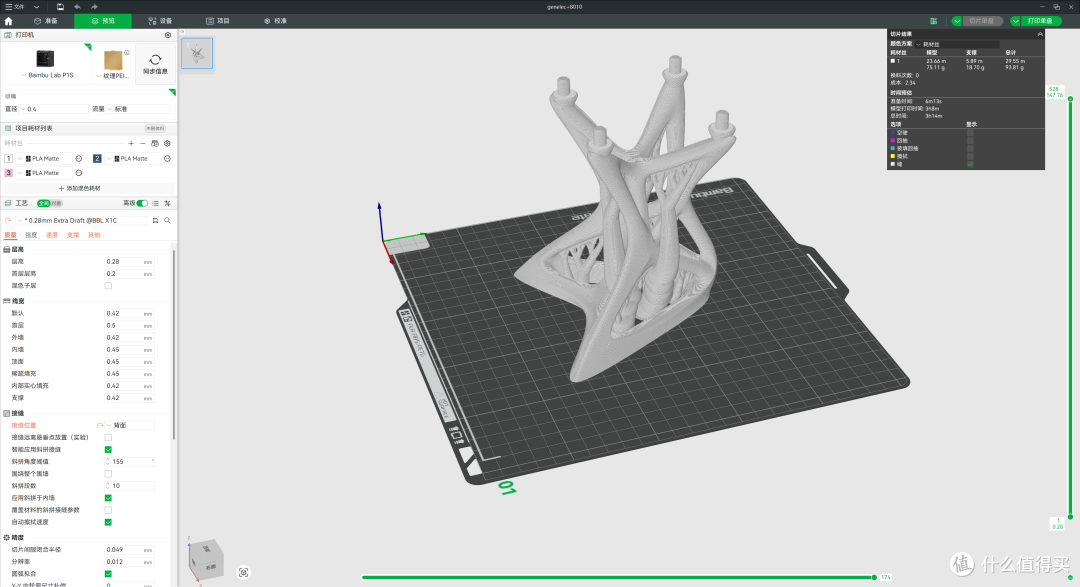This screenshot has height=587, width=1080.
Task: Click 添加混色耗材 add filament button
Action: tap(80, 188)
